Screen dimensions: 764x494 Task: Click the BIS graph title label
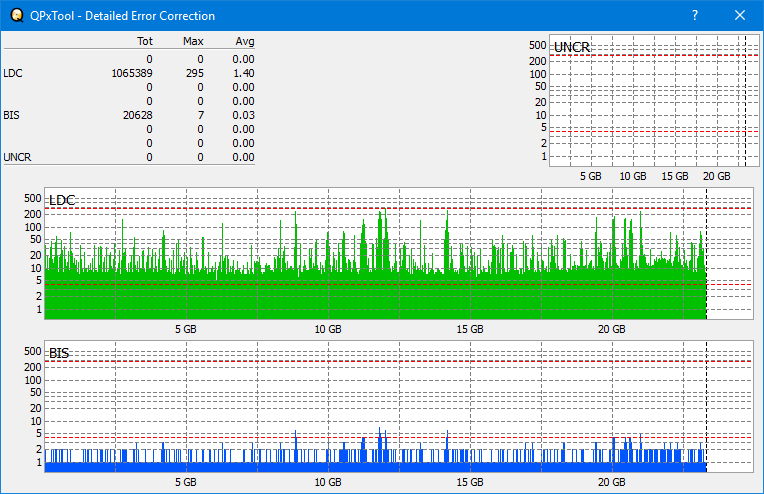pyautogui.click(x=59, y=353)
